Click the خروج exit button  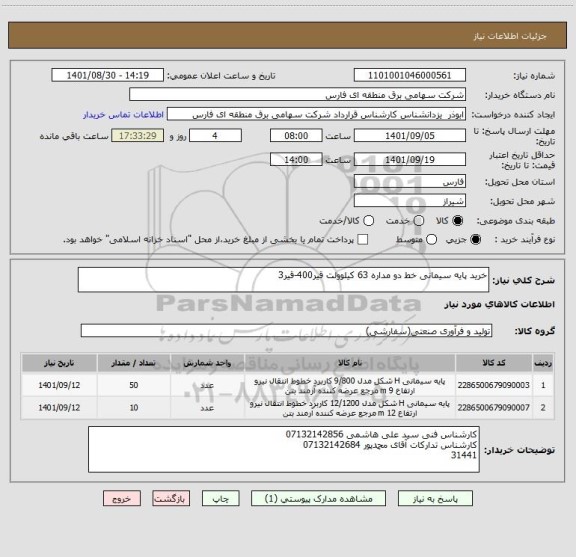[122, 499]
